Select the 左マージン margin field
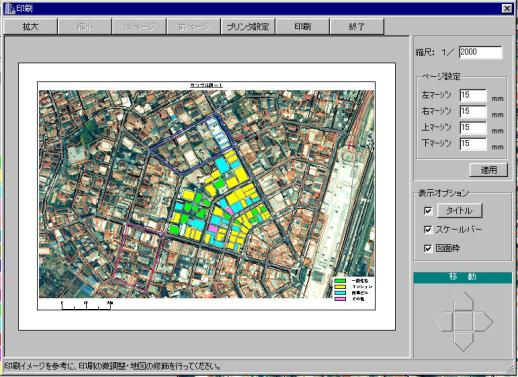 click(x=473, y=95)
